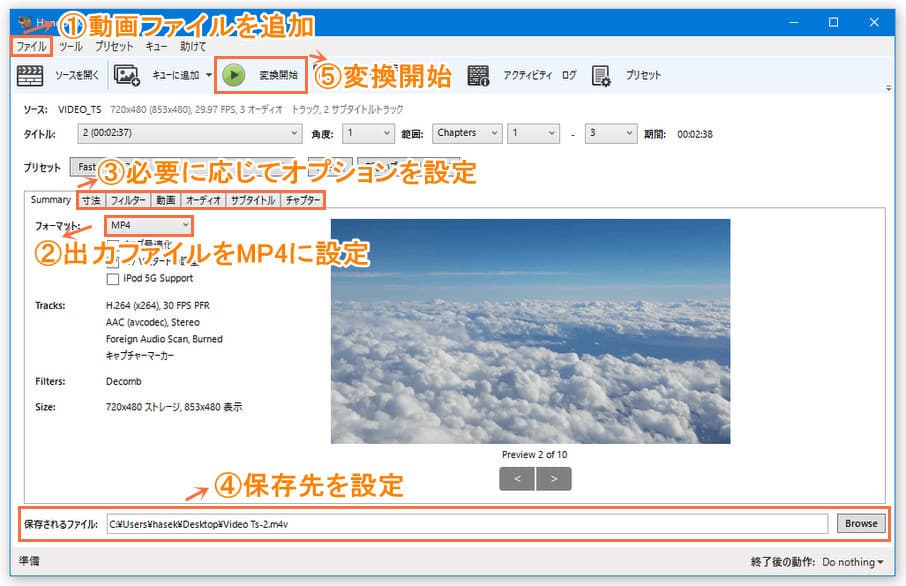The width and height of the screenshot is (906, 586).
Task: Click Foreign Audio Scan, Burned text
Action: pos(164,339)
